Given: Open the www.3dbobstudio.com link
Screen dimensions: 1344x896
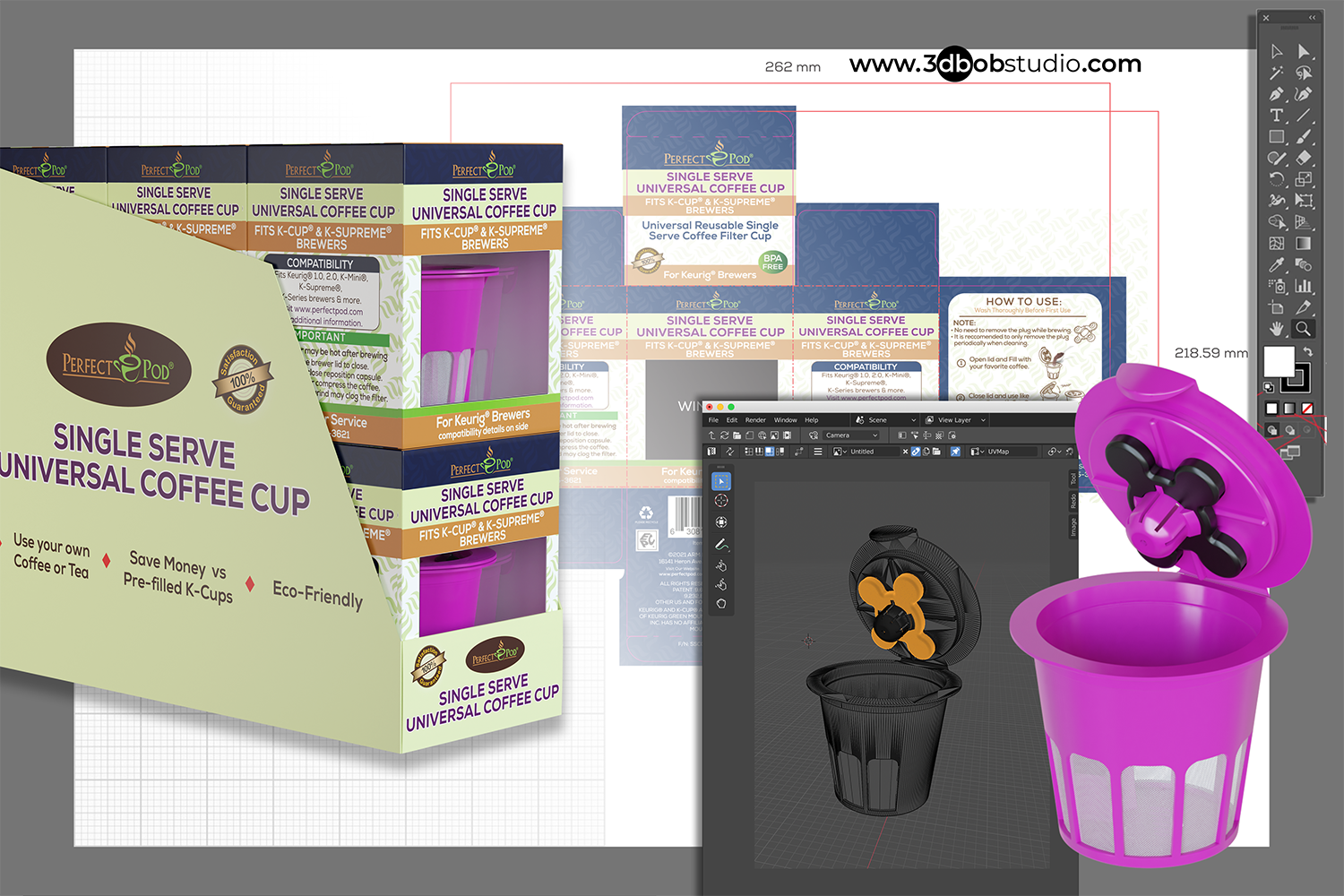Looking at the screenshot, I should click(995, 64).
